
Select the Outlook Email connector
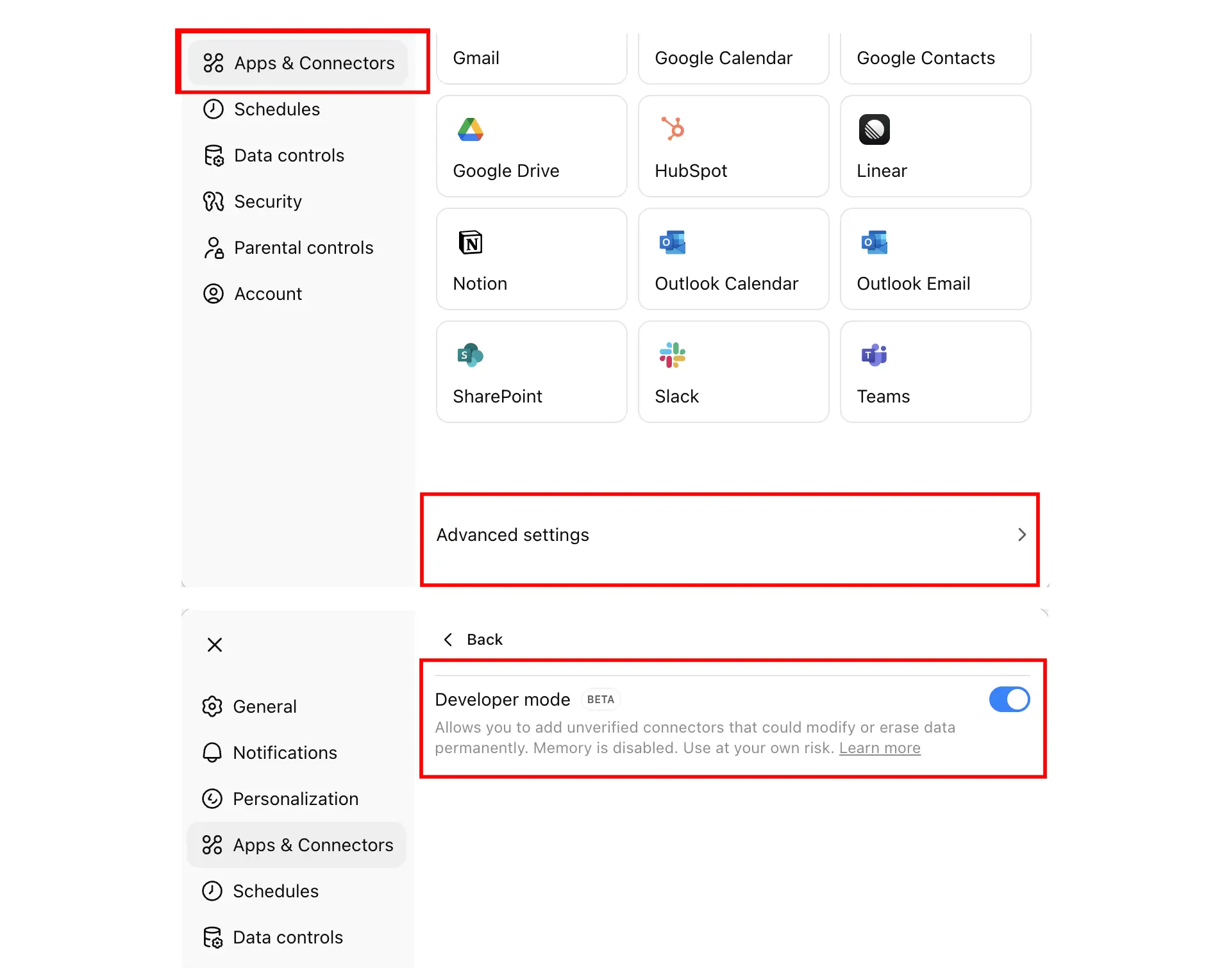[934, 259]
